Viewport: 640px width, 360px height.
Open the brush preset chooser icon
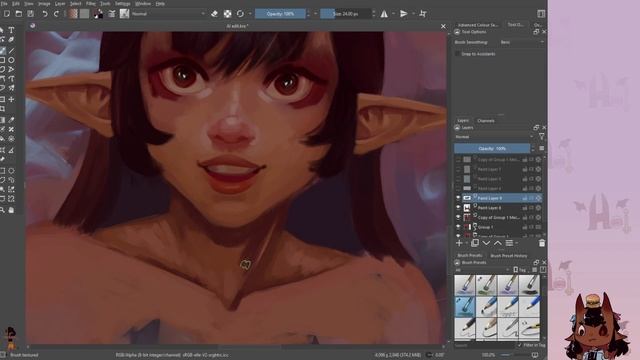click(124, 14)
